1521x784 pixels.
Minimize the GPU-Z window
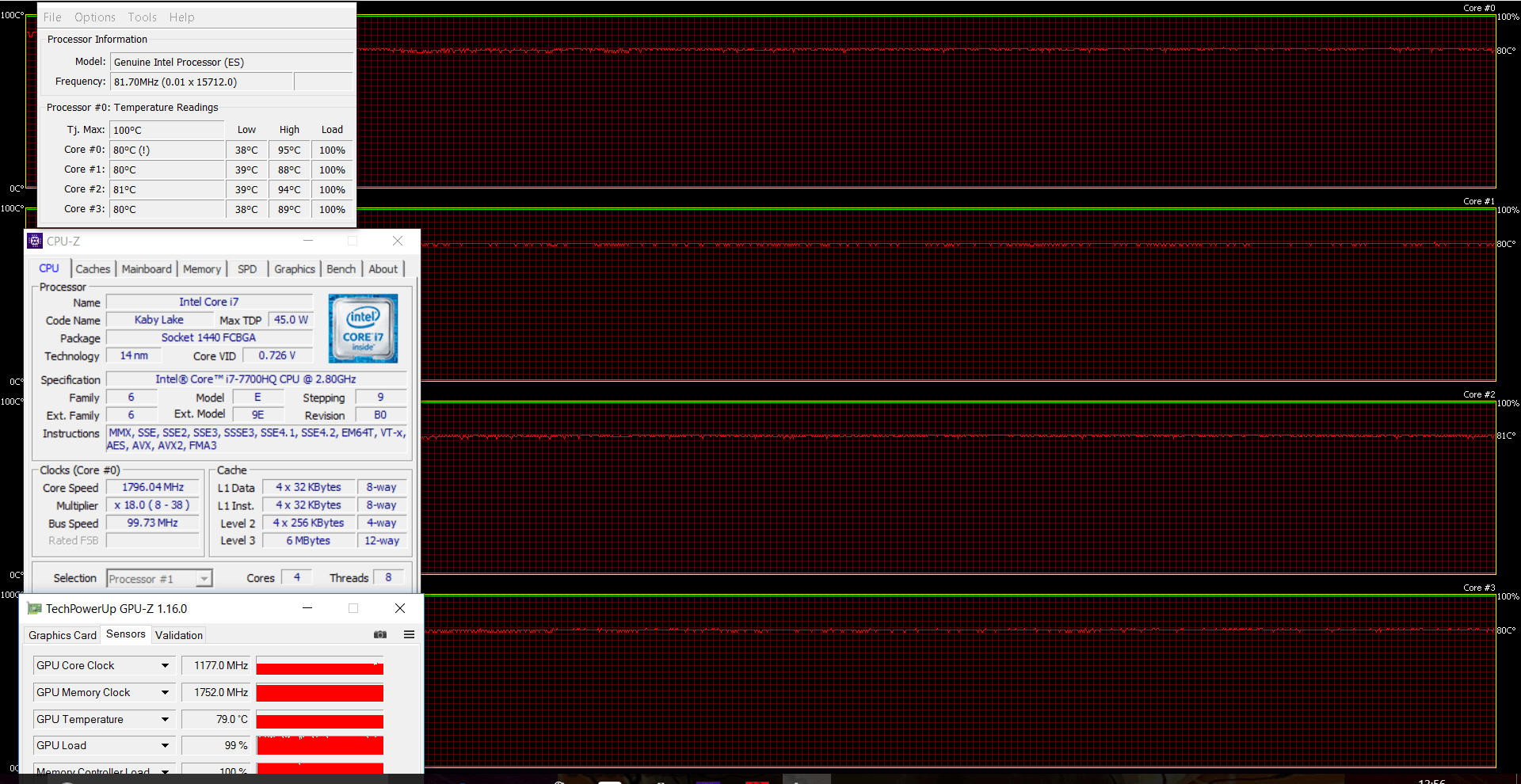click(x=307, y=608)
